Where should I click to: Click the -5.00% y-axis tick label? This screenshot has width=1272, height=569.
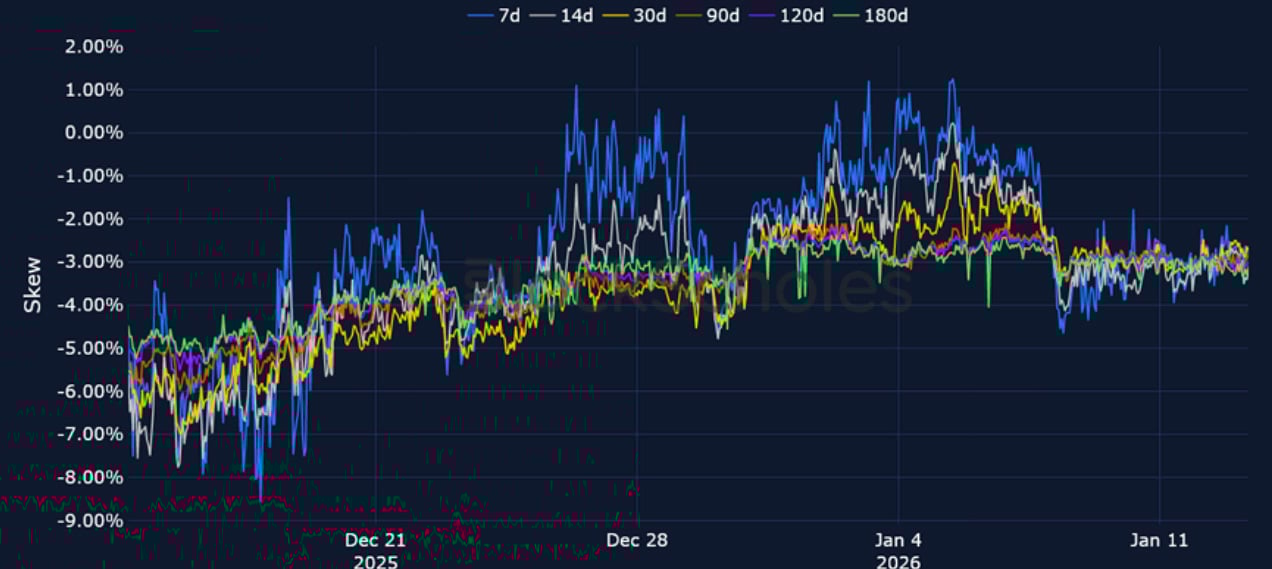click(x=93, y=348)
